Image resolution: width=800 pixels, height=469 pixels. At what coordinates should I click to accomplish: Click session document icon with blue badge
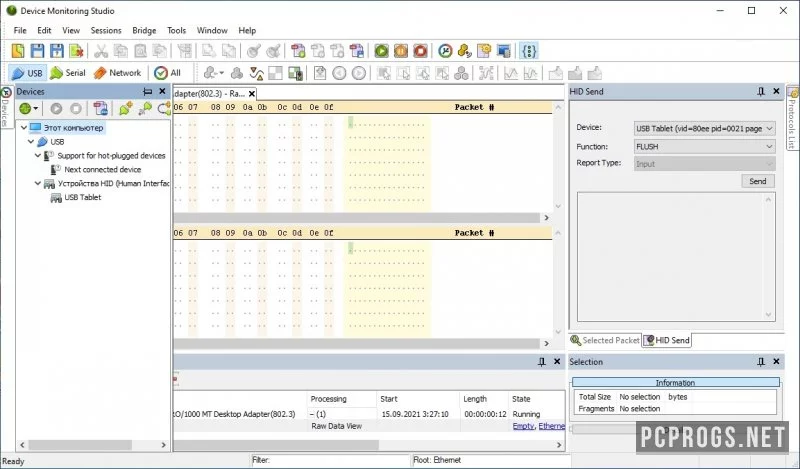[356, 51]
